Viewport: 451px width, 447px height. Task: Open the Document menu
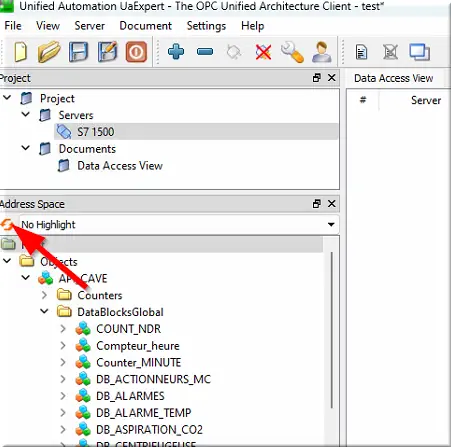pos(146,26)
